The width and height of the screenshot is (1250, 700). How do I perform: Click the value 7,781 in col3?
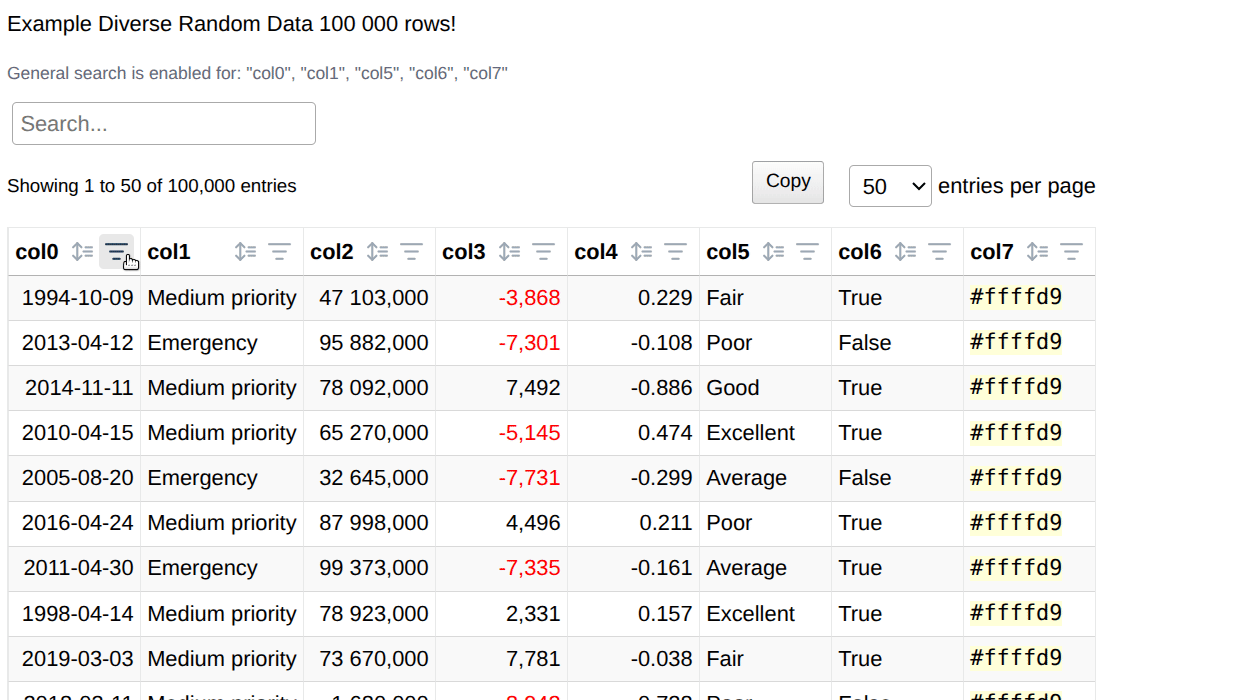pos(534,658)
